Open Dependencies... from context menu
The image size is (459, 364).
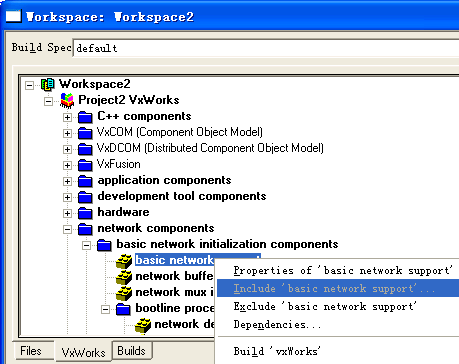click(x=338, y=324)
